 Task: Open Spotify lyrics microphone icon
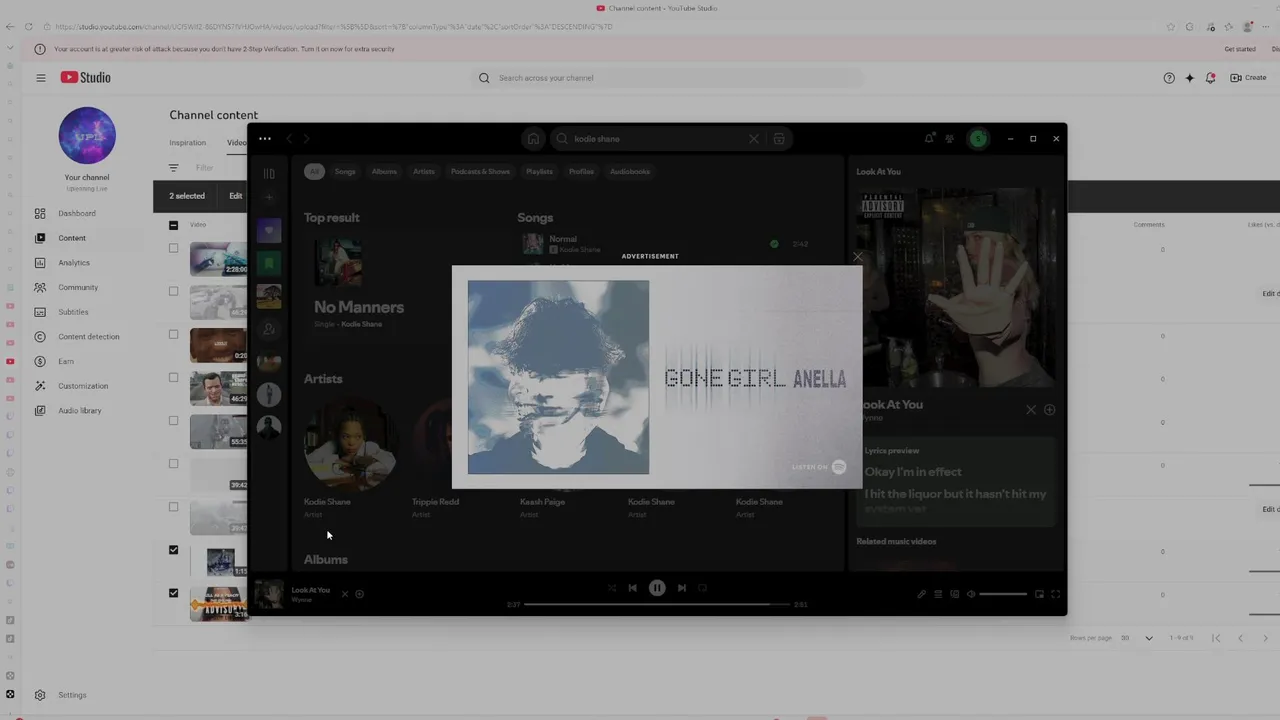921,594
